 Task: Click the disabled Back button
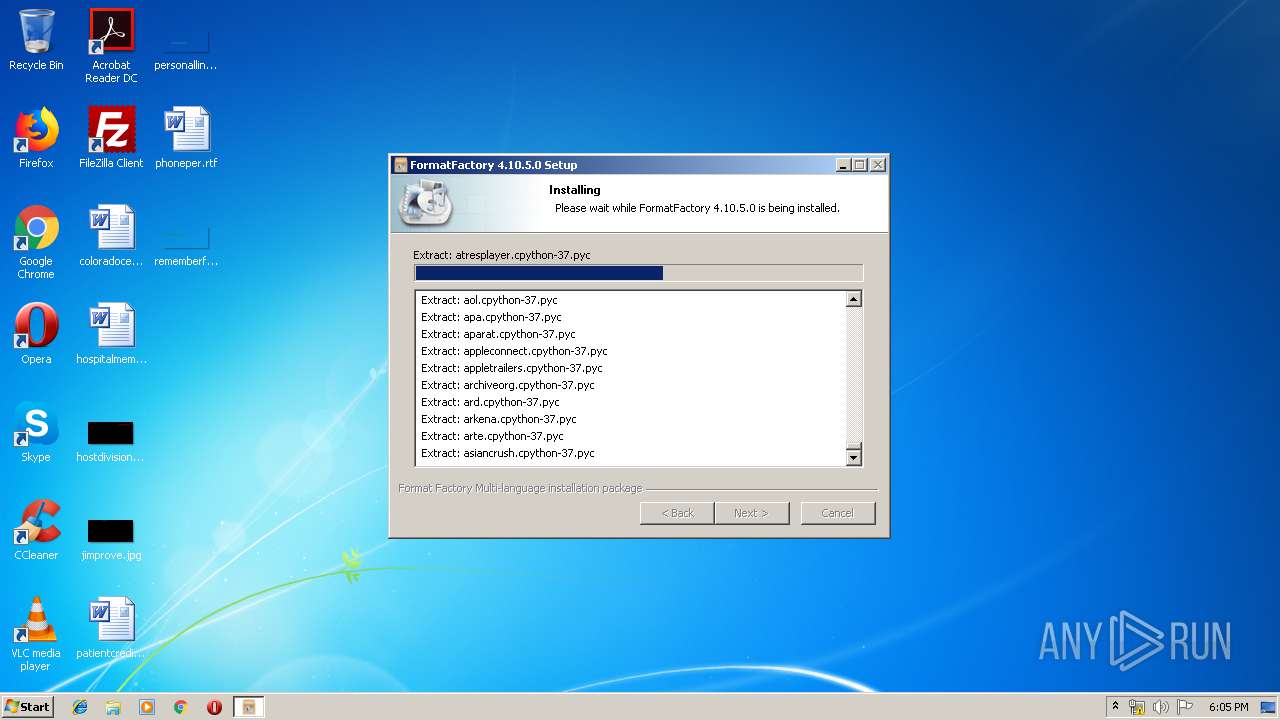677,513
